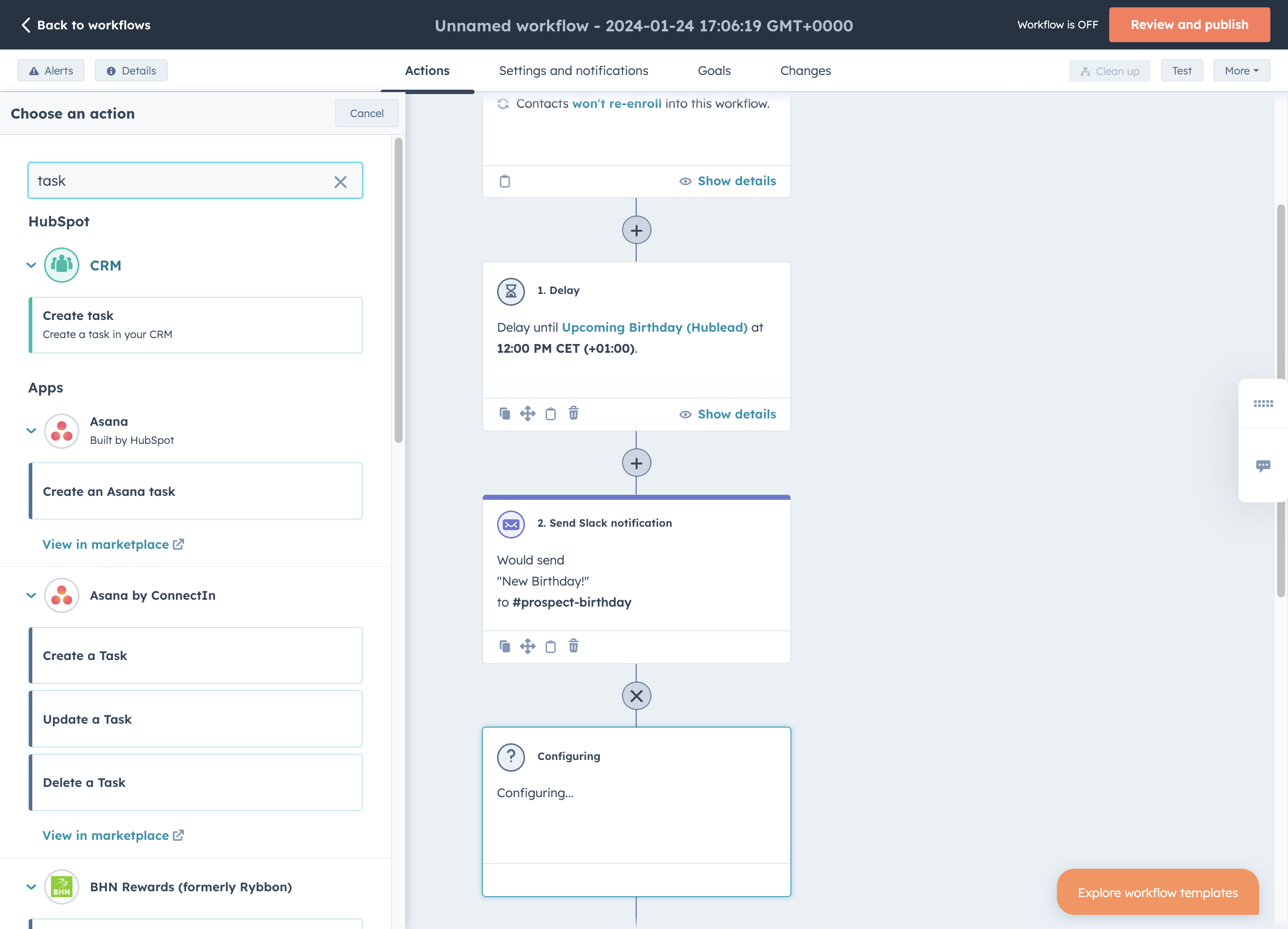Open the More dropdown
This screenshot has width=1288, height=929.
coord(1241,71)
